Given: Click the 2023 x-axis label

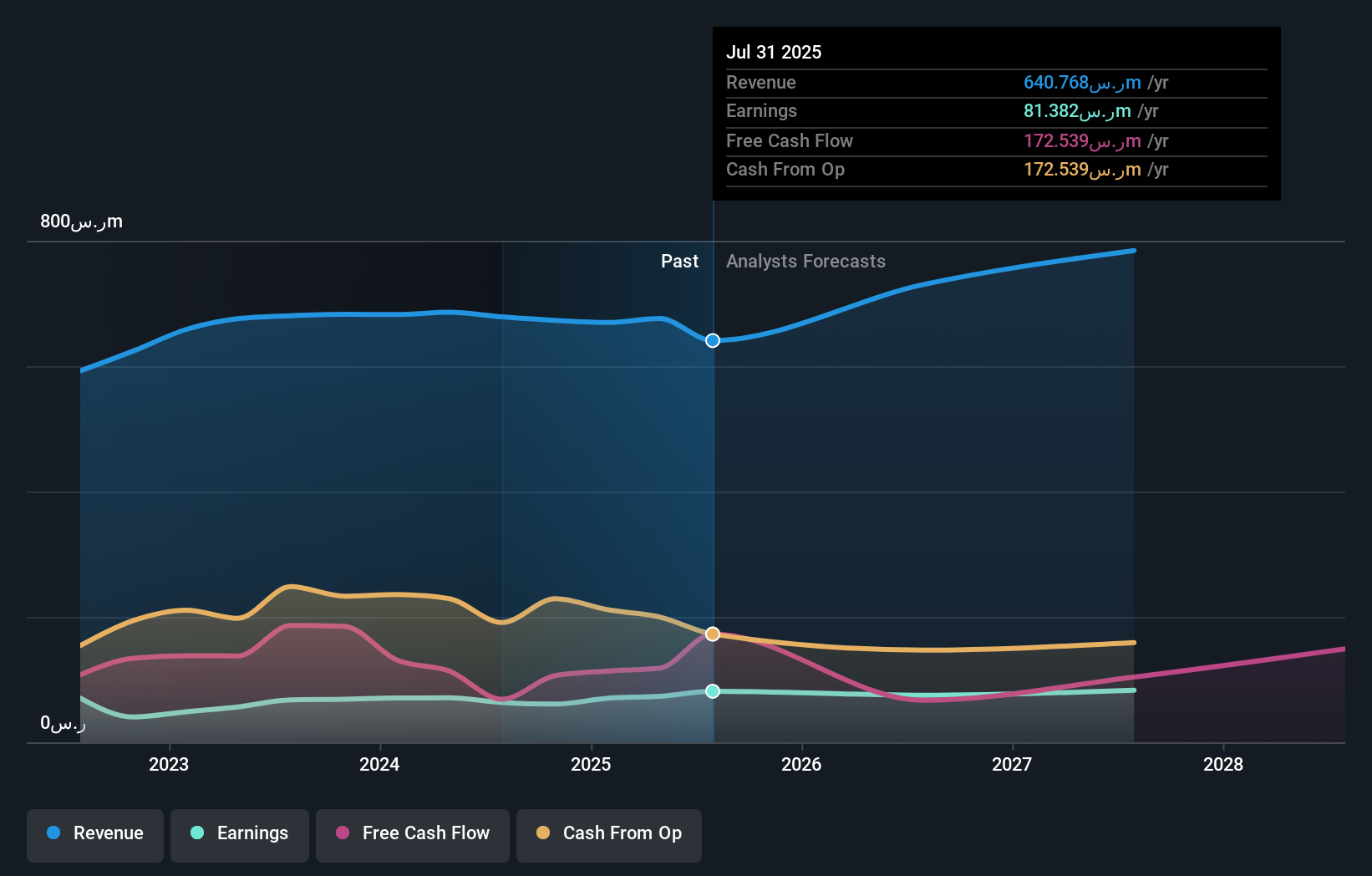Looking at the screenshot, I should click(x=169, y=764).
